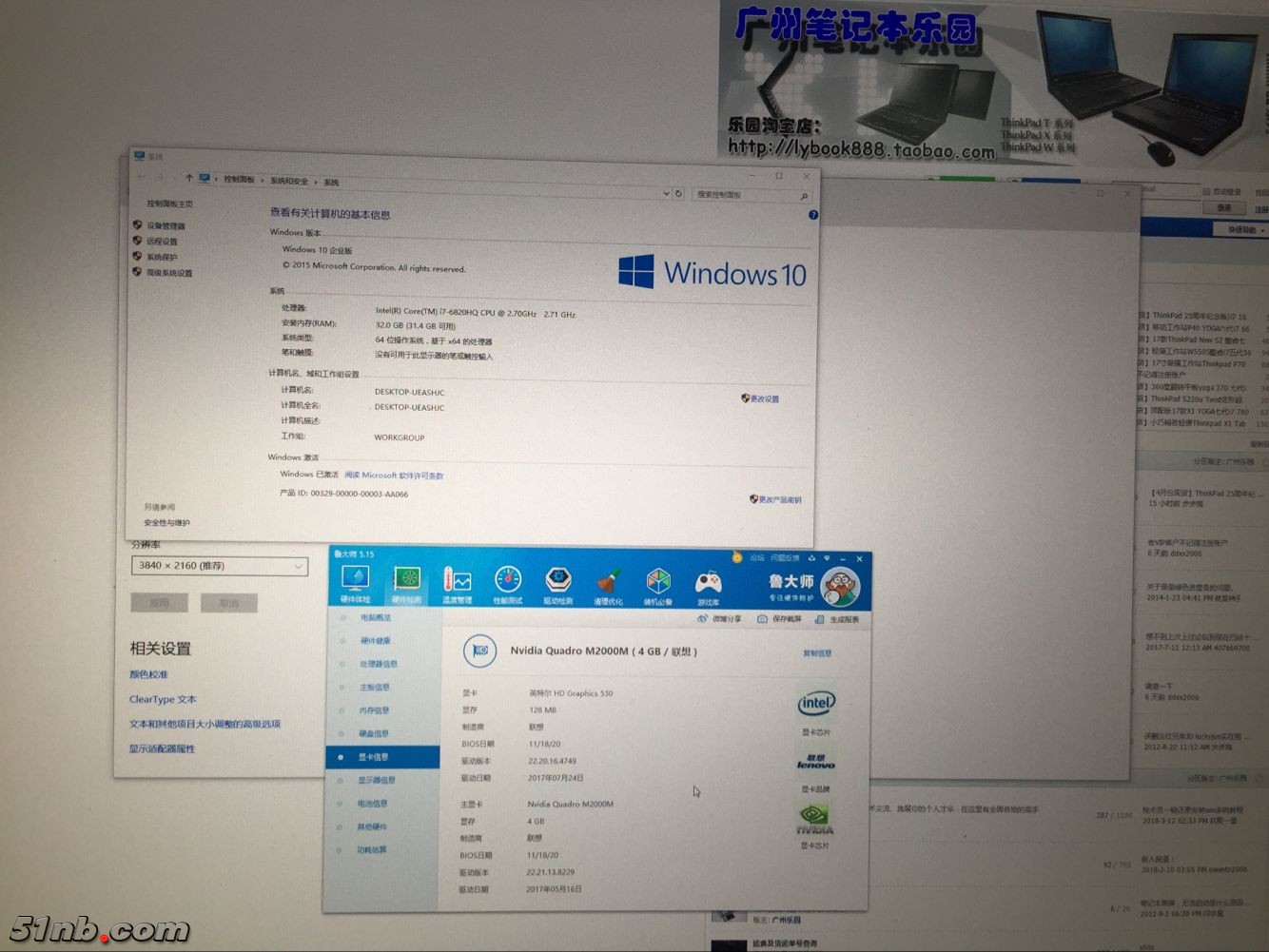The width and height of the screenshot is (1269, 952).
Task: Select 硬盘信息 in Lu Master sidebar
Action: pos(374,733)
